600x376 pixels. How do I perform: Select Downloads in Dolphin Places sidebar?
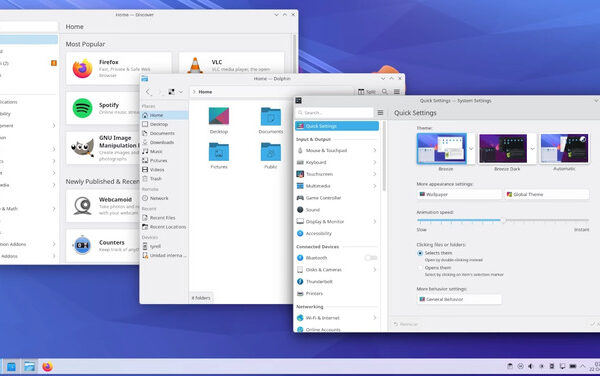(x=164, y=142)
